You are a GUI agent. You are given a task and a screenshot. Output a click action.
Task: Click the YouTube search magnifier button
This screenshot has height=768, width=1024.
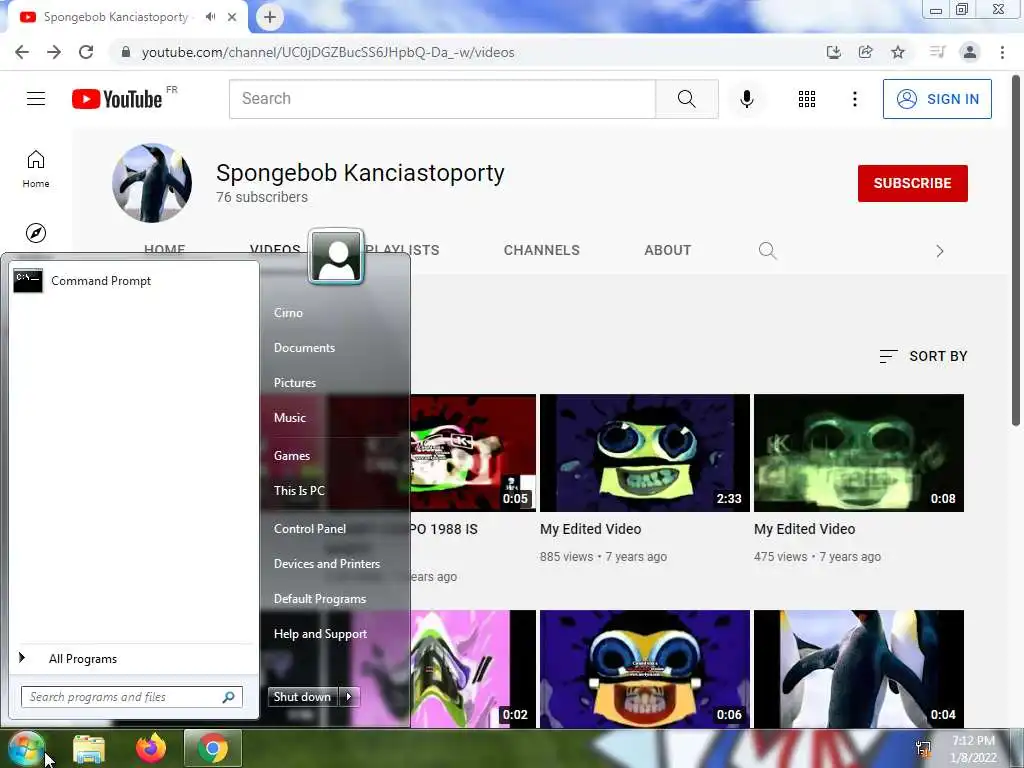tap(686, 99)
